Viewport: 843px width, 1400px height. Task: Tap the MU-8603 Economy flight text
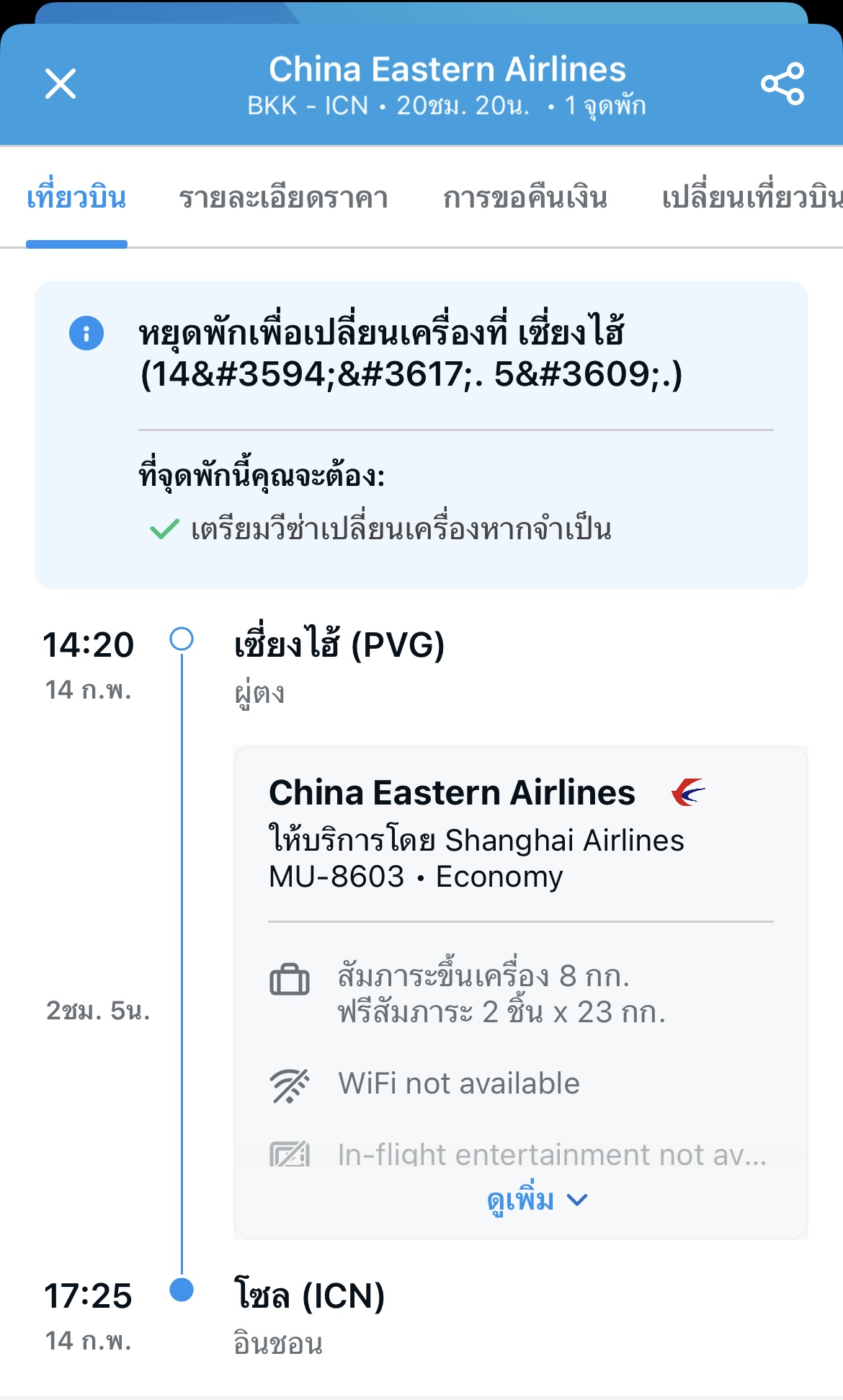[x=416, y=877]
